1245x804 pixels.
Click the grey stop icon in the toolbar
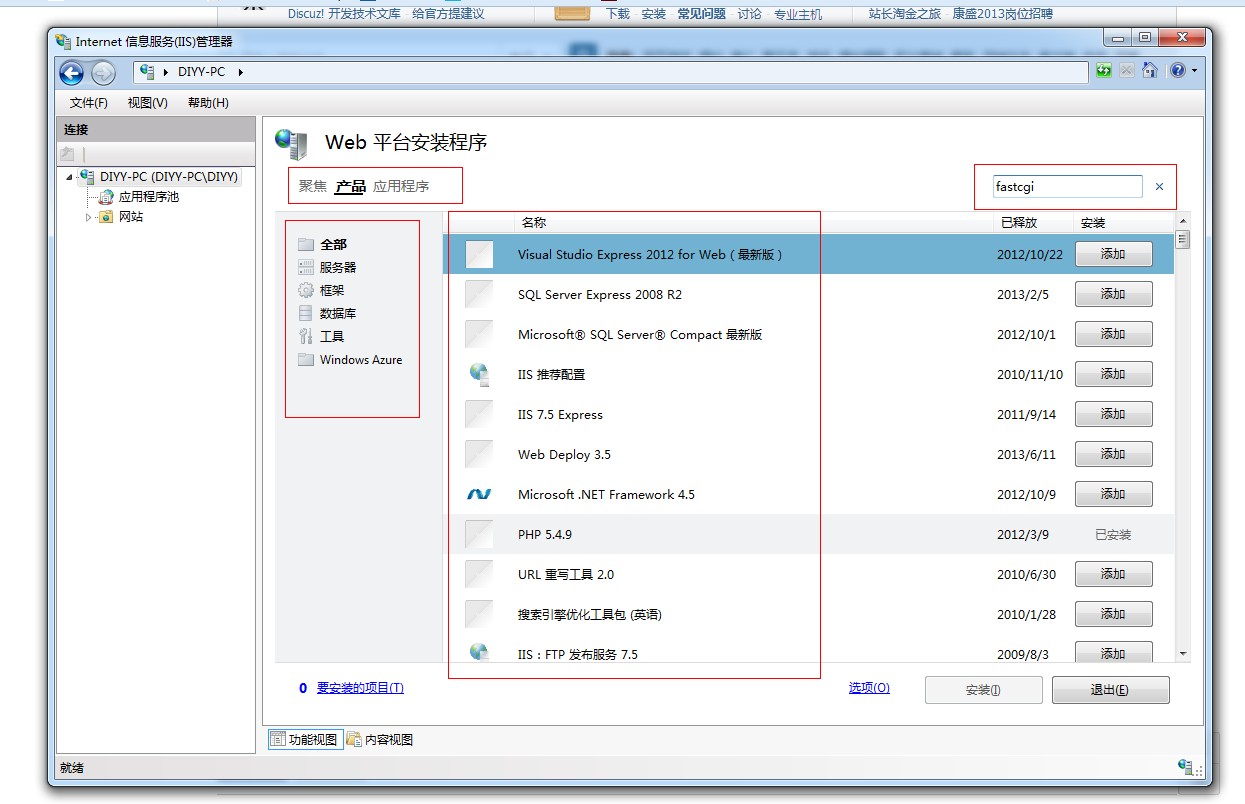[x=1127, y=71]
